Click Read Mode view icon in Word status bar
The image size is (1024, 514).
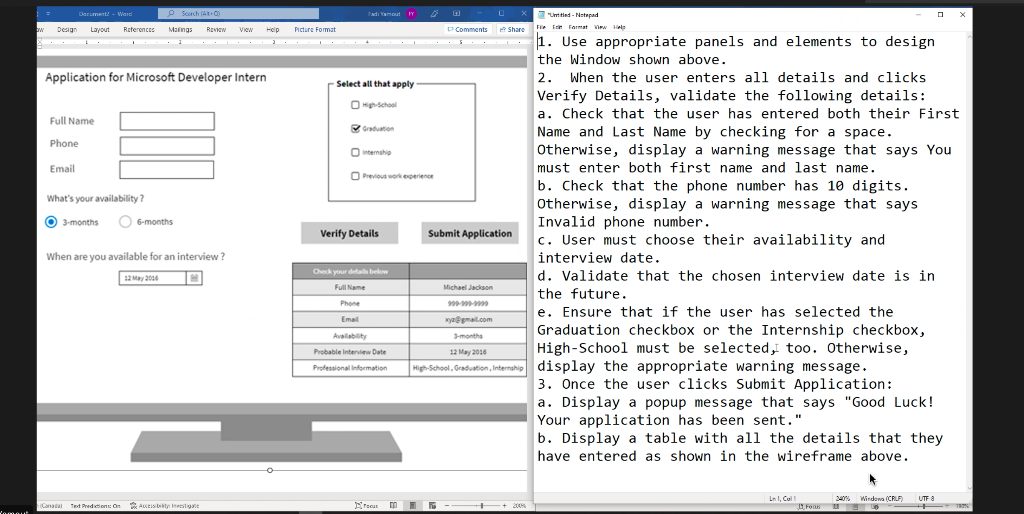click(x=393, y=506)
